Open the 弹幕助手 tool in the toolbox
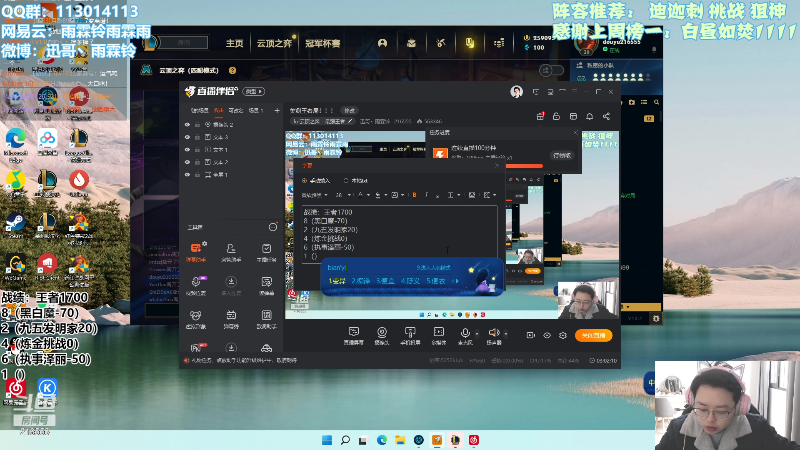The height and width of the screenshot is (450, 800). point(195,252)
